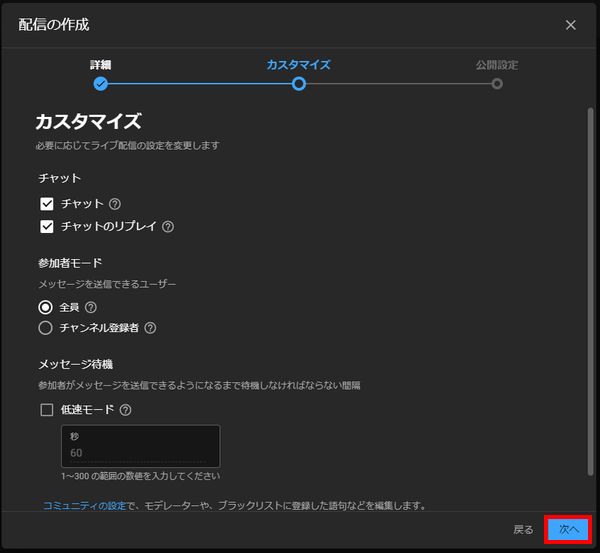Image resolution: width=600 pixels, height=553 pixels.
Task: Open help icon beside 低速モード
Action: [126, 410]
